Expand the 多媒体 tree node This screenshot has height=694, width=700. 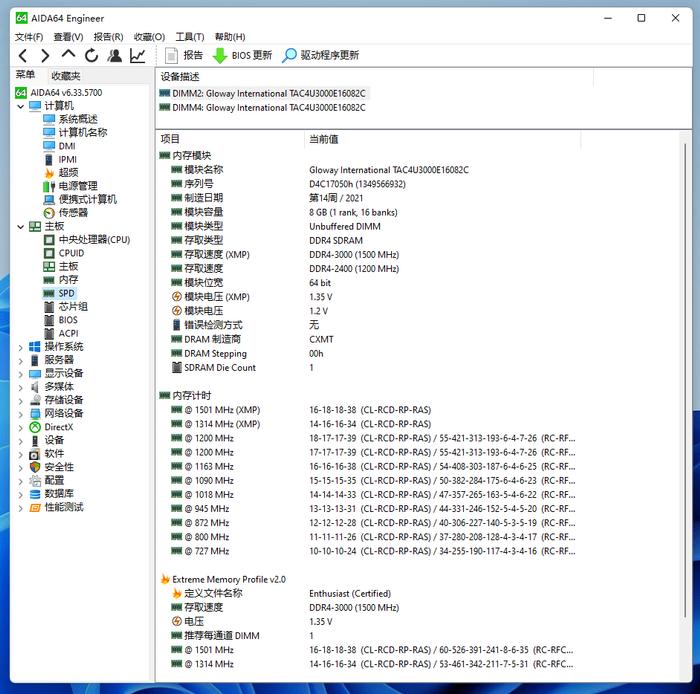[20, 387]
